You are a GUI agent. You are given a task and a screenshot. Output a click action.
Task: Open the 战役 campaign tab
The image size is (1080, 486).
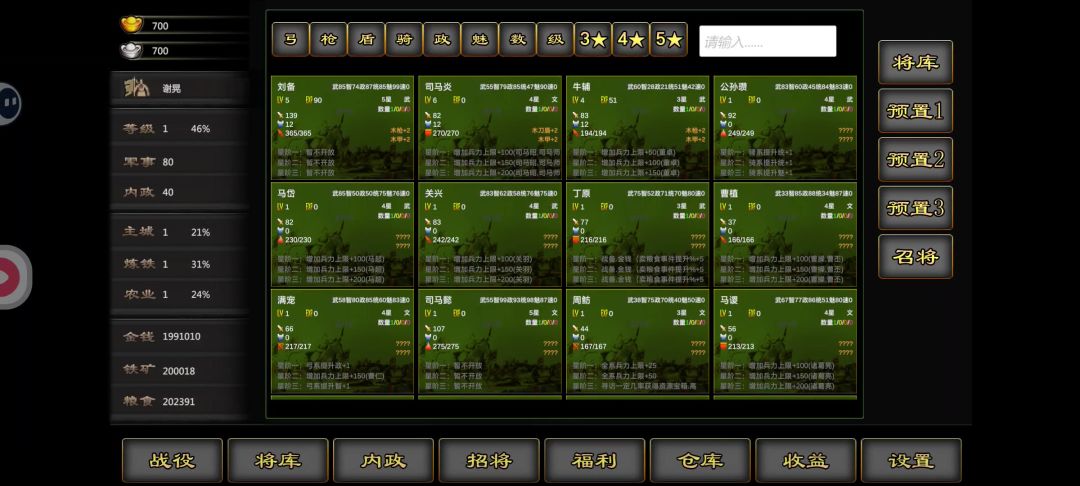click(x=172, y=461)
